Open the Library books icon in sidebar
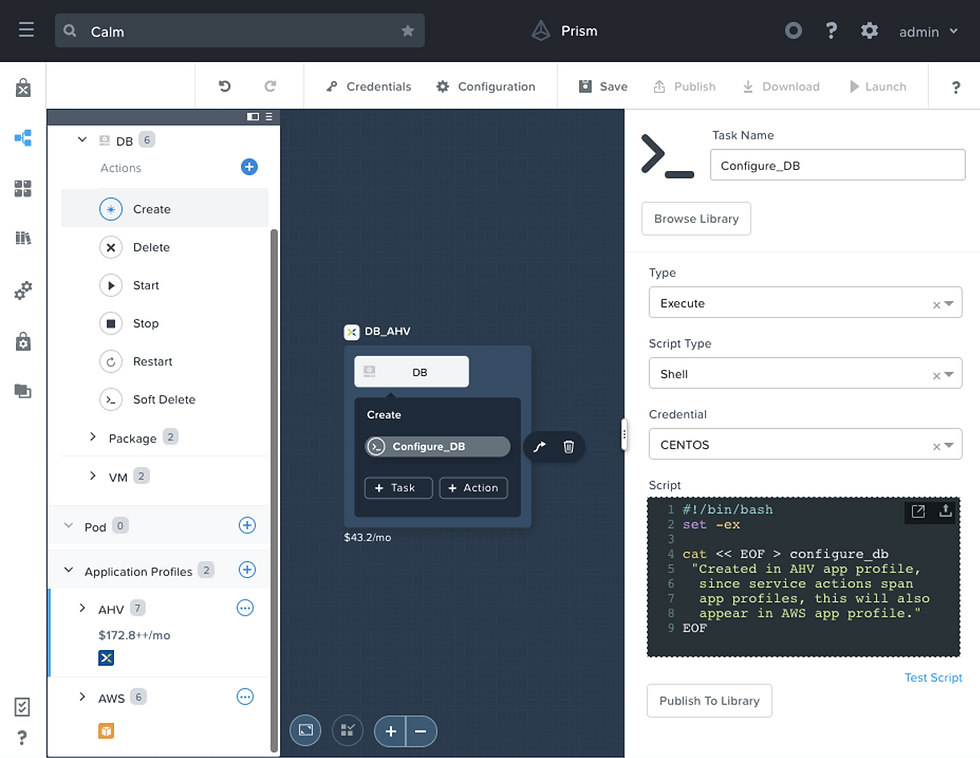 click(x=23, y=237)
